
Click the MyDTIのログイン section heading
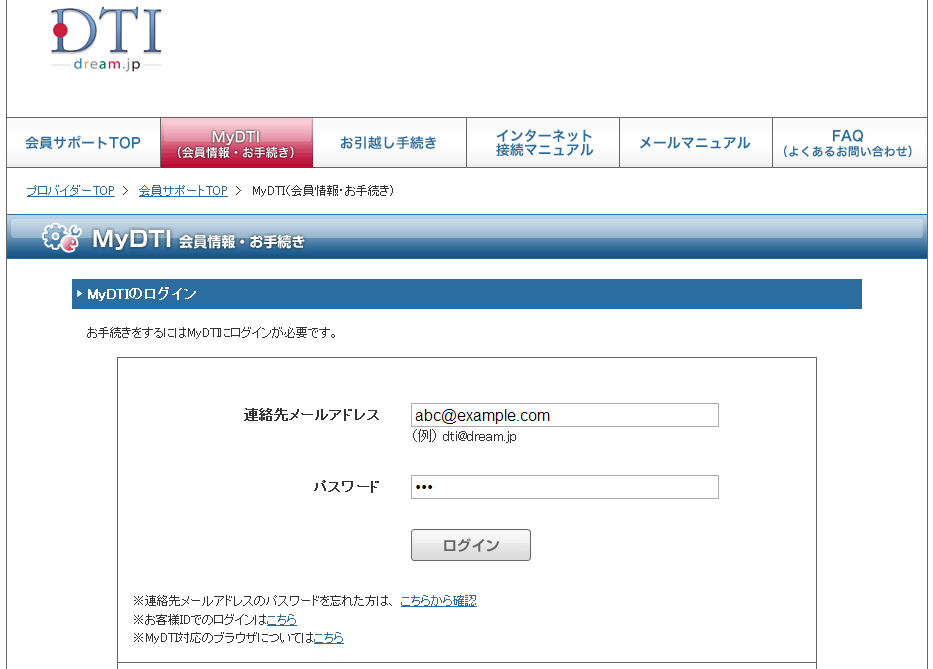[x=466, y=294]
